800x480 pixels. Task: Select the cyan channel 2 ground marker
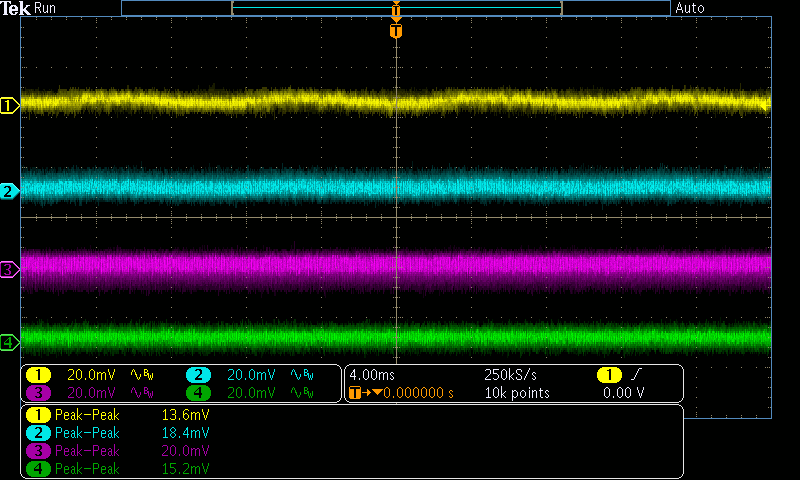click(9, 191)
